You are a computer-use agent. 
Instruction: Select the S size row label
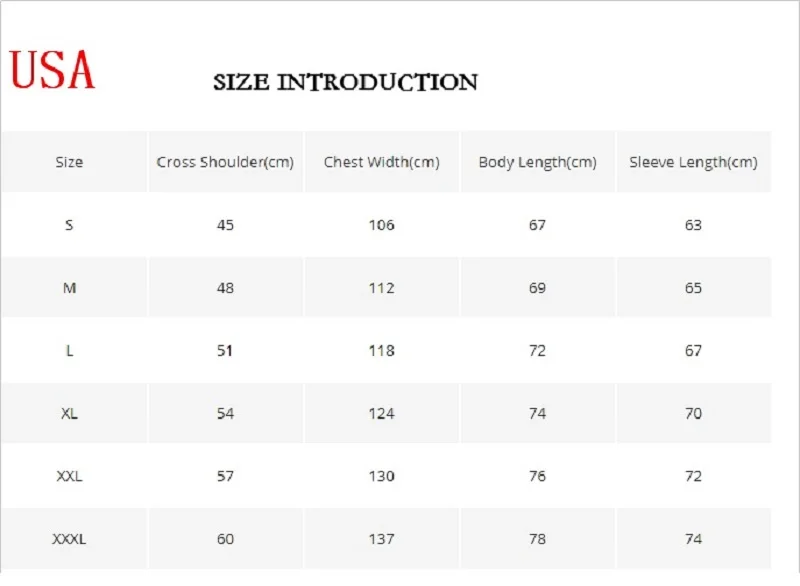[x=69, y=225]
